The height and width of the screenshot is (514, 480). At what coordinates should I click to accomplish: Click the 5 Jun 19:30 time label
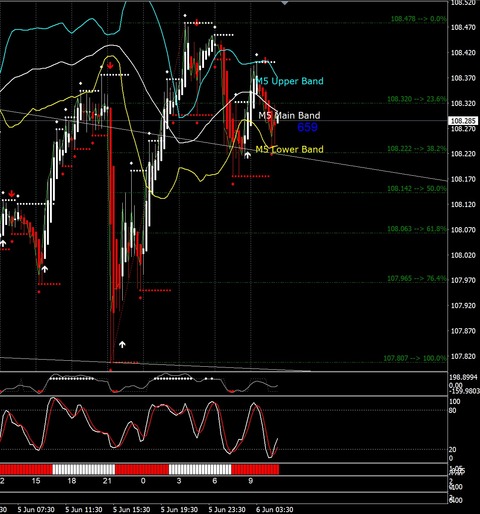[179, 510]
